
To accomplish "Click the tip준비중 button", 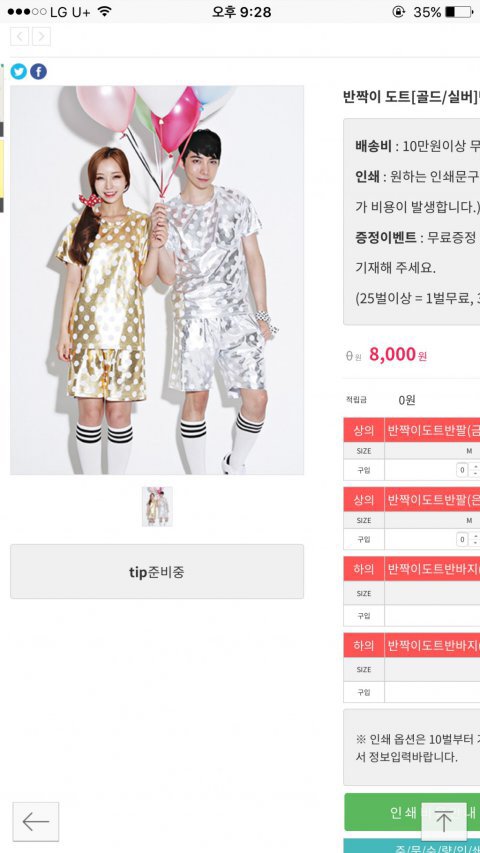I will (x=157, y=571).
